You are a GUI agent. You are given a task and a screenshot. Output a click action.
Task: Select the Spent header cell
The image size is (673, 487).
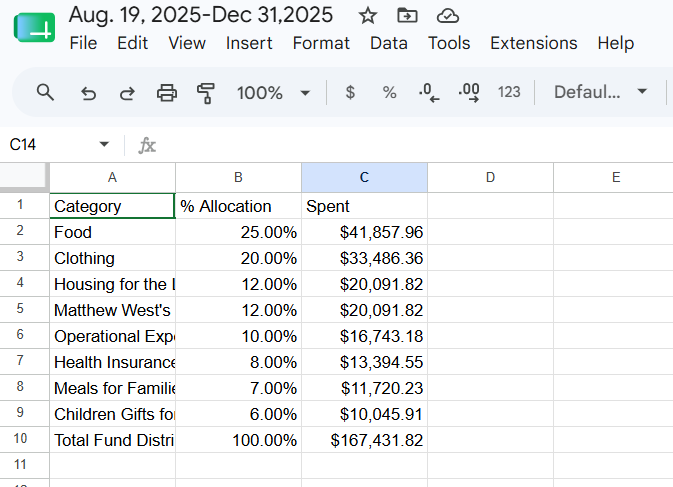[x=364, y=206]
